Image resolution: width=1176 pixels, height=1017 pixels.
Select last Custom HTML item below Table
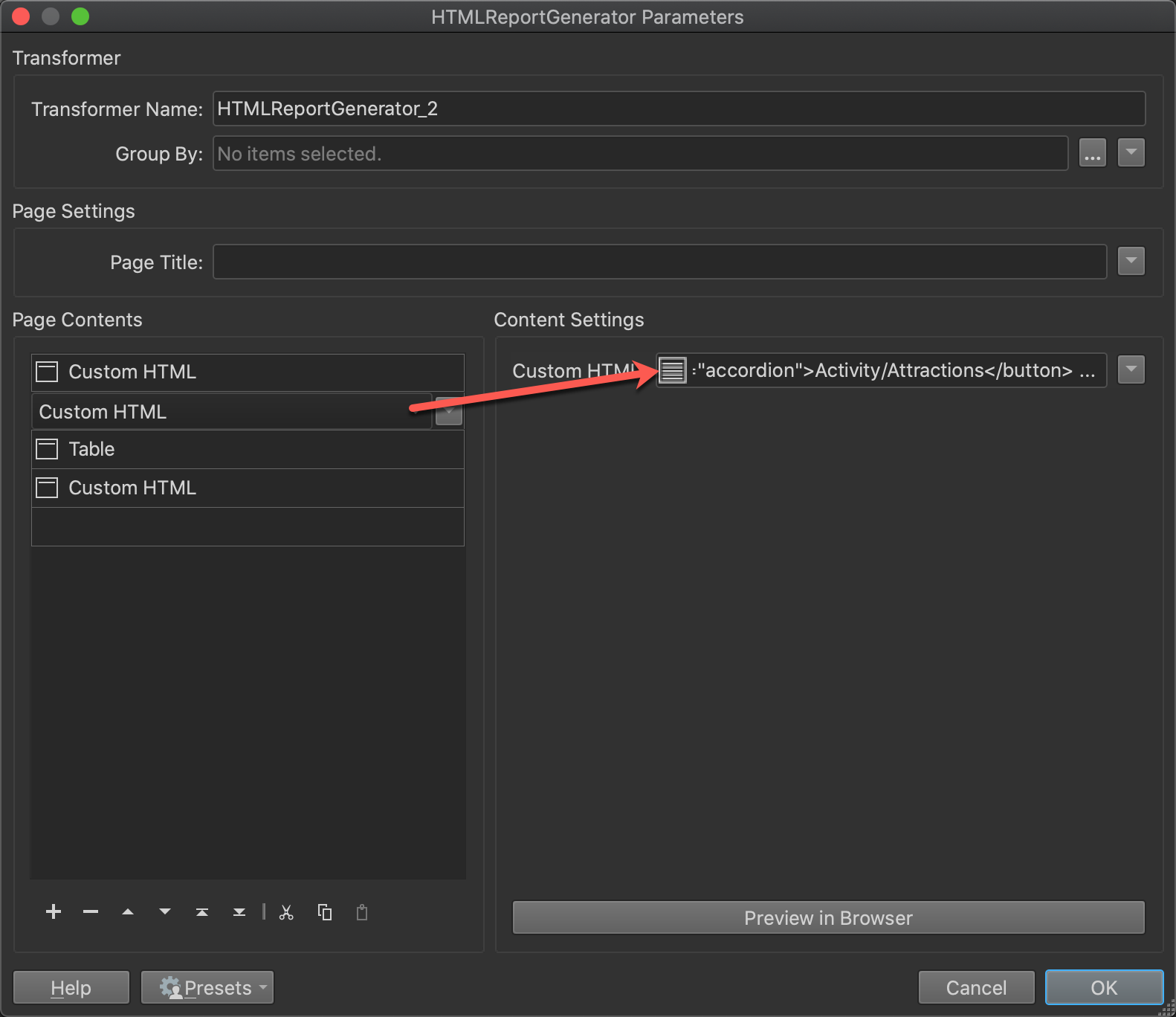(248, 488)
